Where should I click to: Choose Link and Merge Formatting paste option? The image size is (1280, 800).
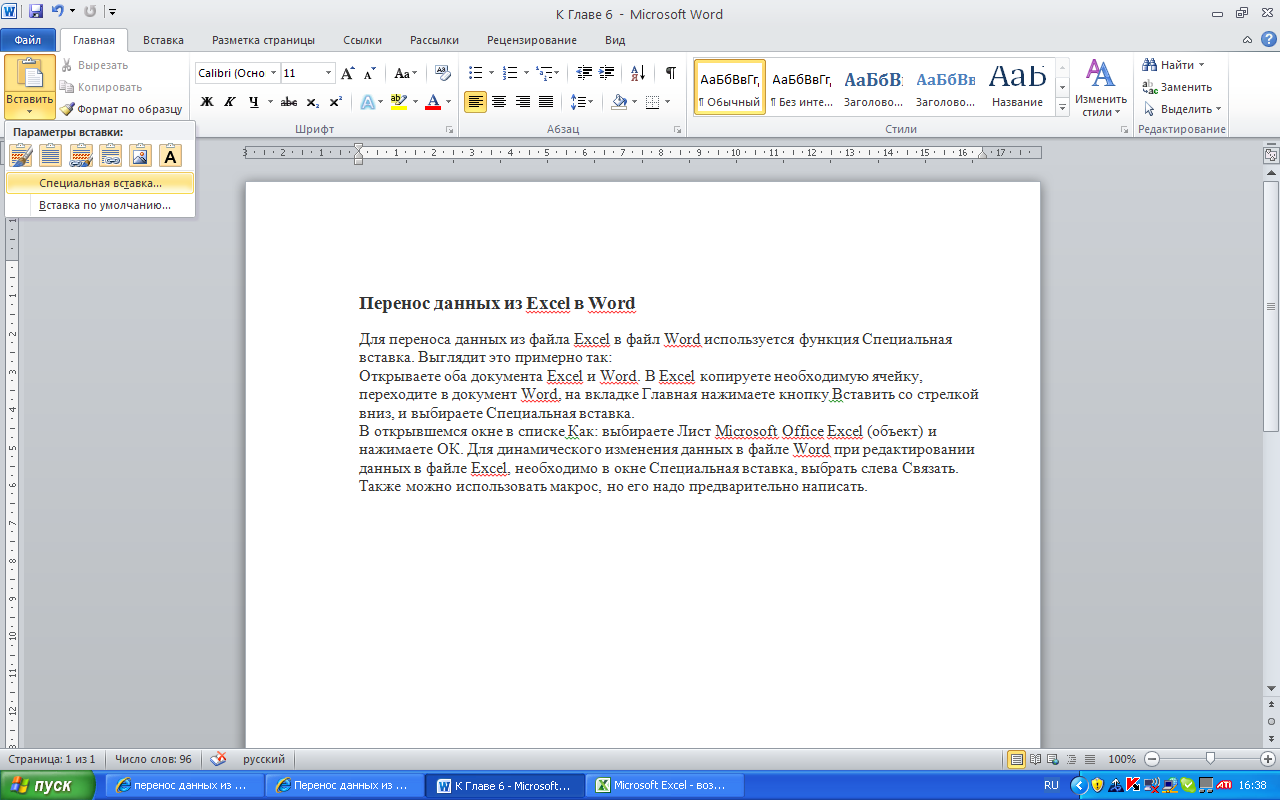pos(111,155)
